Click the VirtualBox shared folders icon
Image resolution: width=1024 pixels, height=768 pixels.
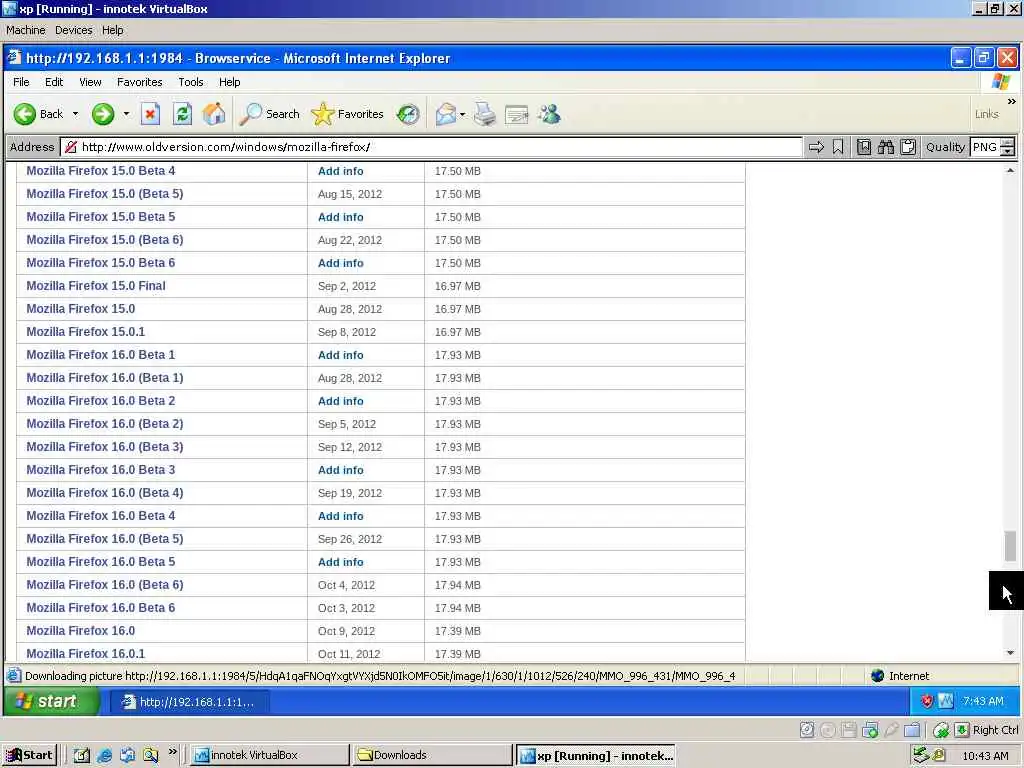(912, 730)
